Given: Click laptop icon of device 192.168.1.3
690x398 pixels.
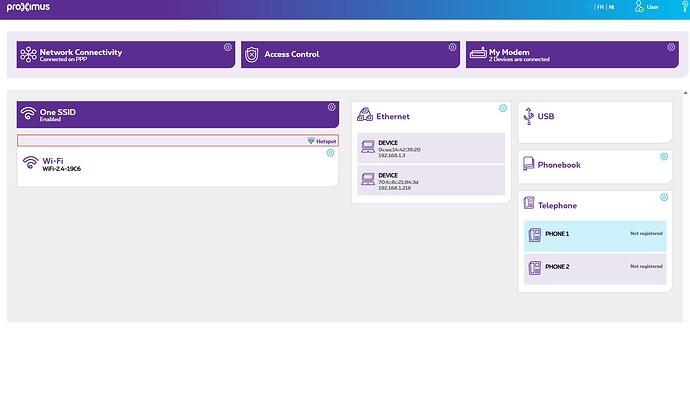Looking at the screenshot, I should click(368, 147).
